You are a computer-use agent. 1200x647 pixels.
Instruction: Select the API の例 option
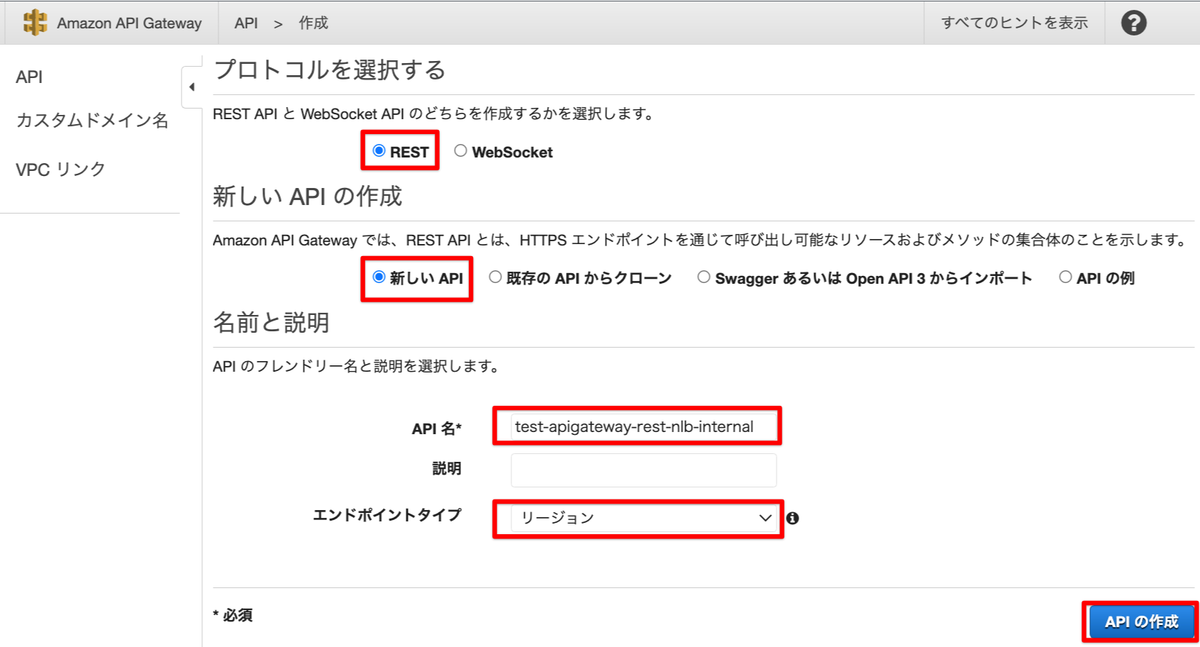click(1065, 278)
